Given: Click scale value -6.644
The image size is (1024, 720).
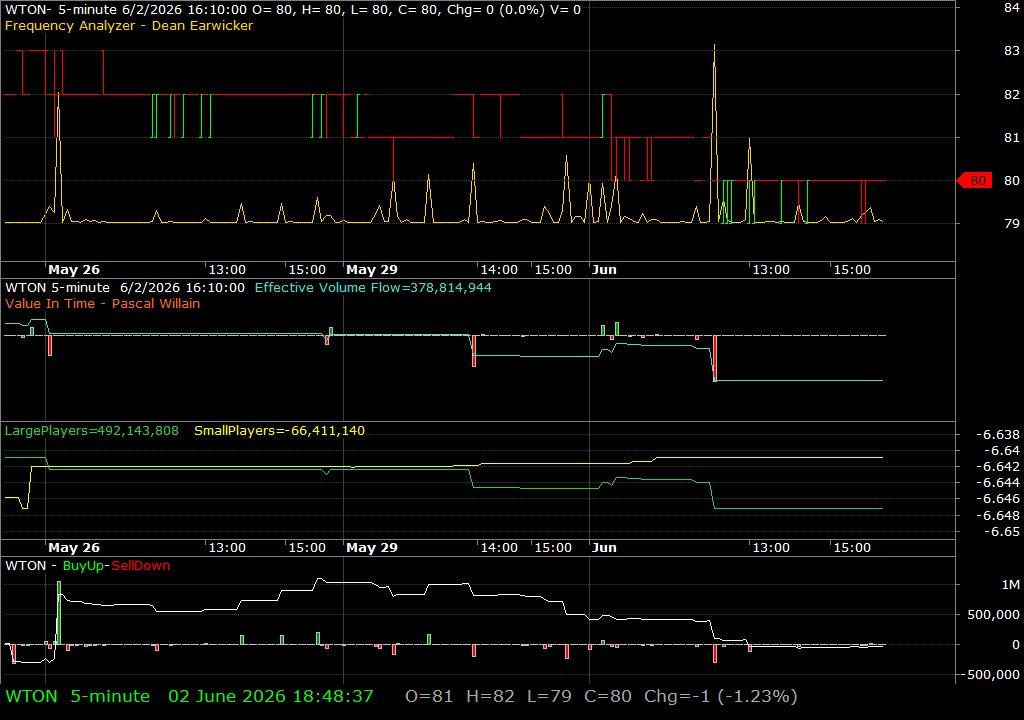Looking at the screenshot, I should click(x=997, y=483).
